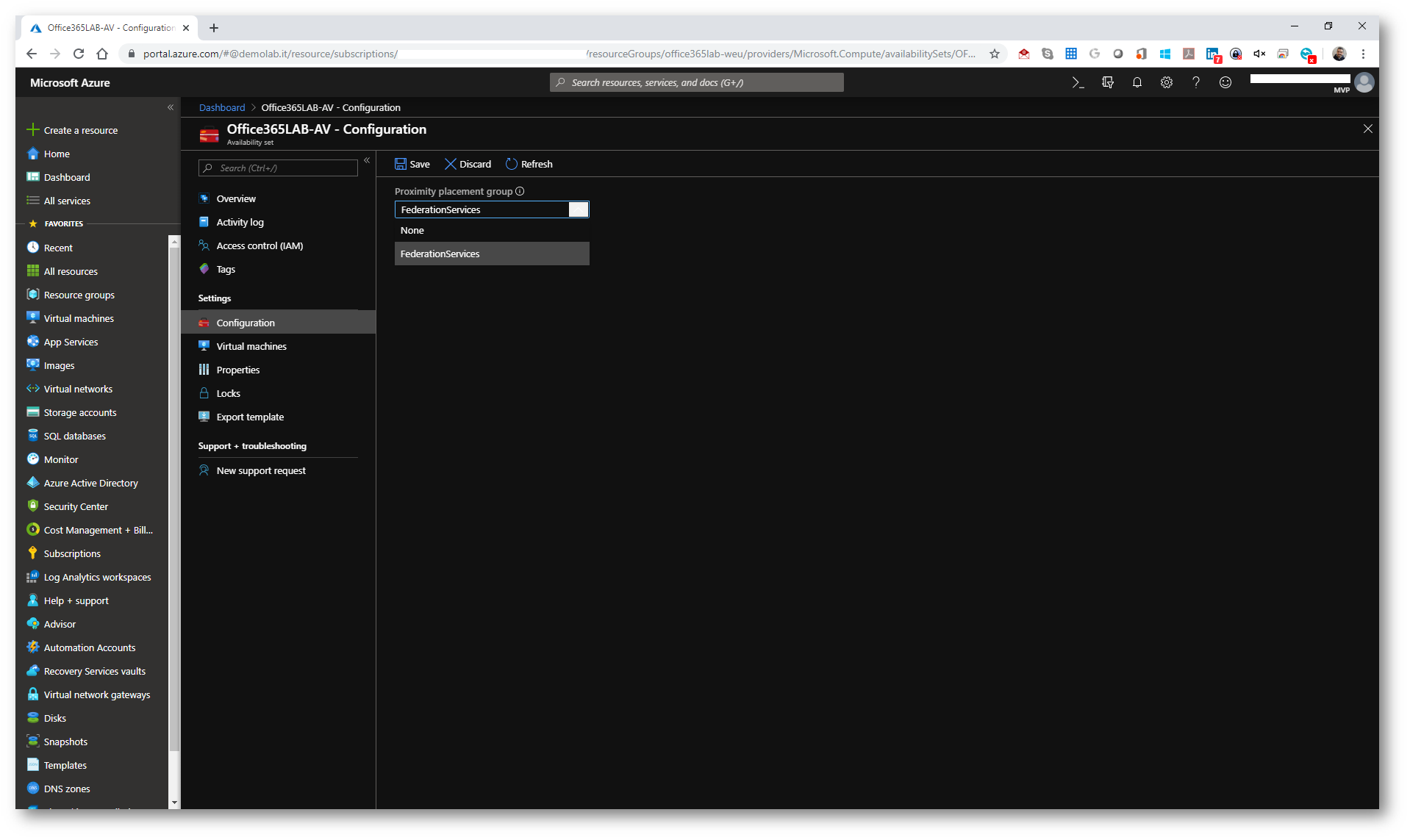This screenshot has height=840, width=1410.
Task: Open Overview in resource menu
Action: tap(236, 198)
